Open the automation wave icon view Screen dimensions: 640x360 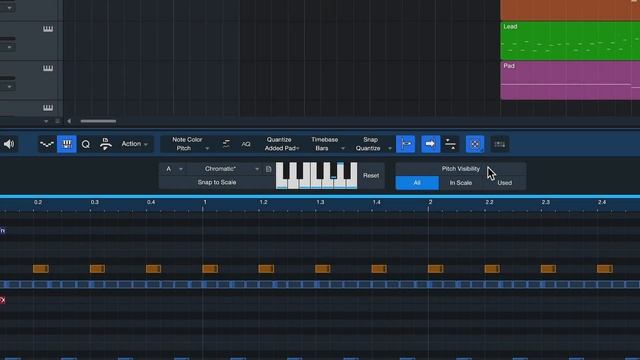pyautogui.click(x=47, y=144)
